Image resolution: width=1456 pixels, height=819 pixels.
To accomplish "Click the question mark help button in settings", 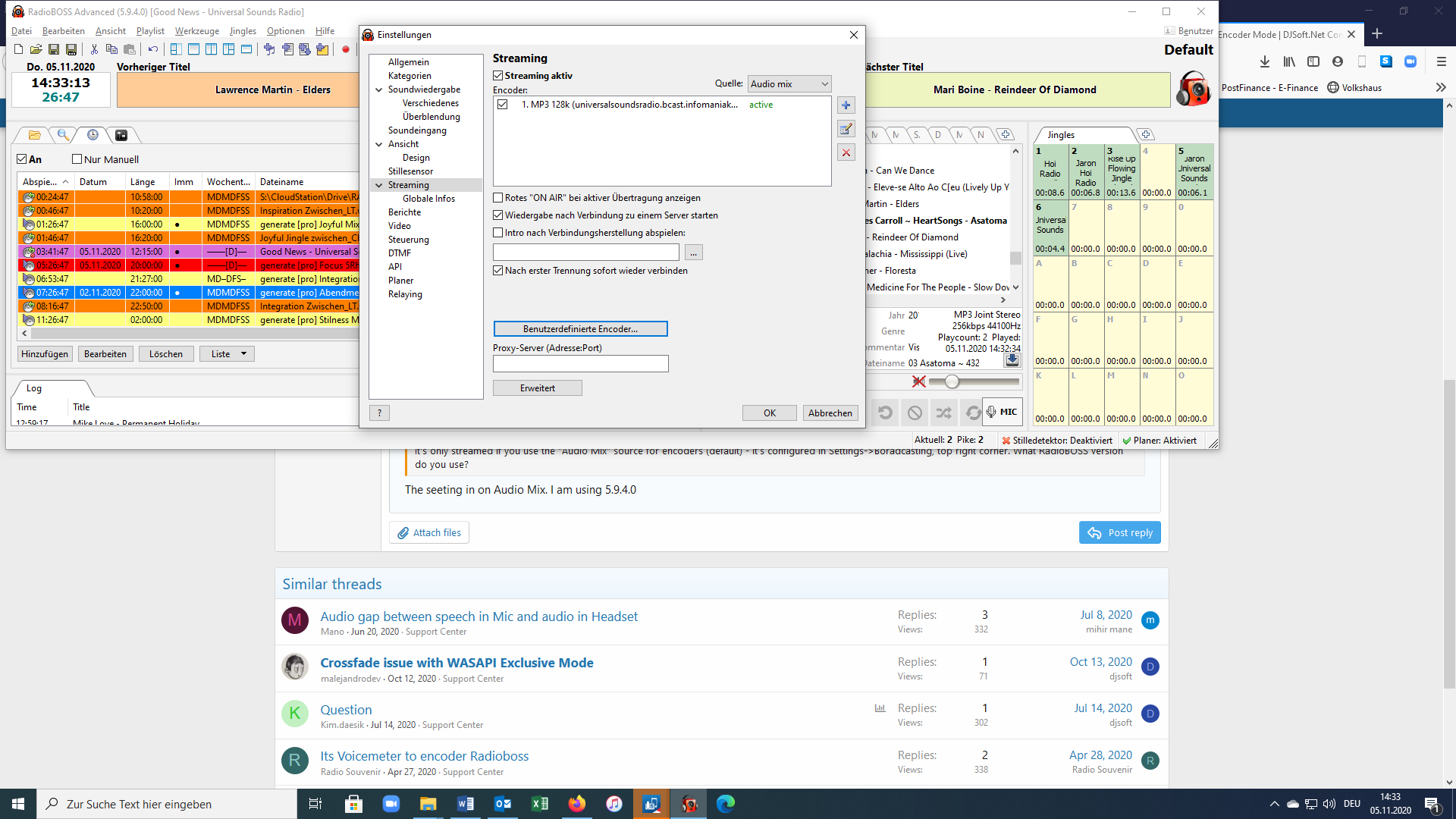I will point(379,413).
